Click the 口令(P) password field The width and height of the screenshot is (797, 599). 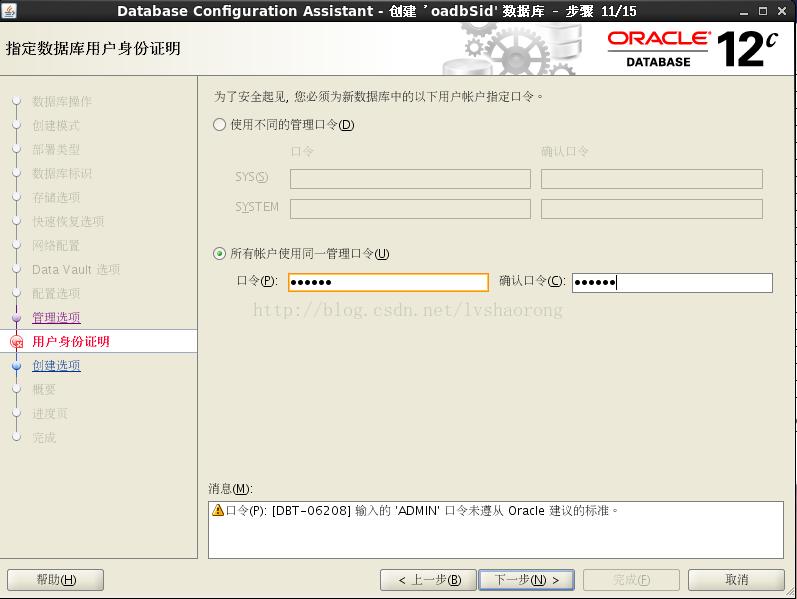pos(388,282)
